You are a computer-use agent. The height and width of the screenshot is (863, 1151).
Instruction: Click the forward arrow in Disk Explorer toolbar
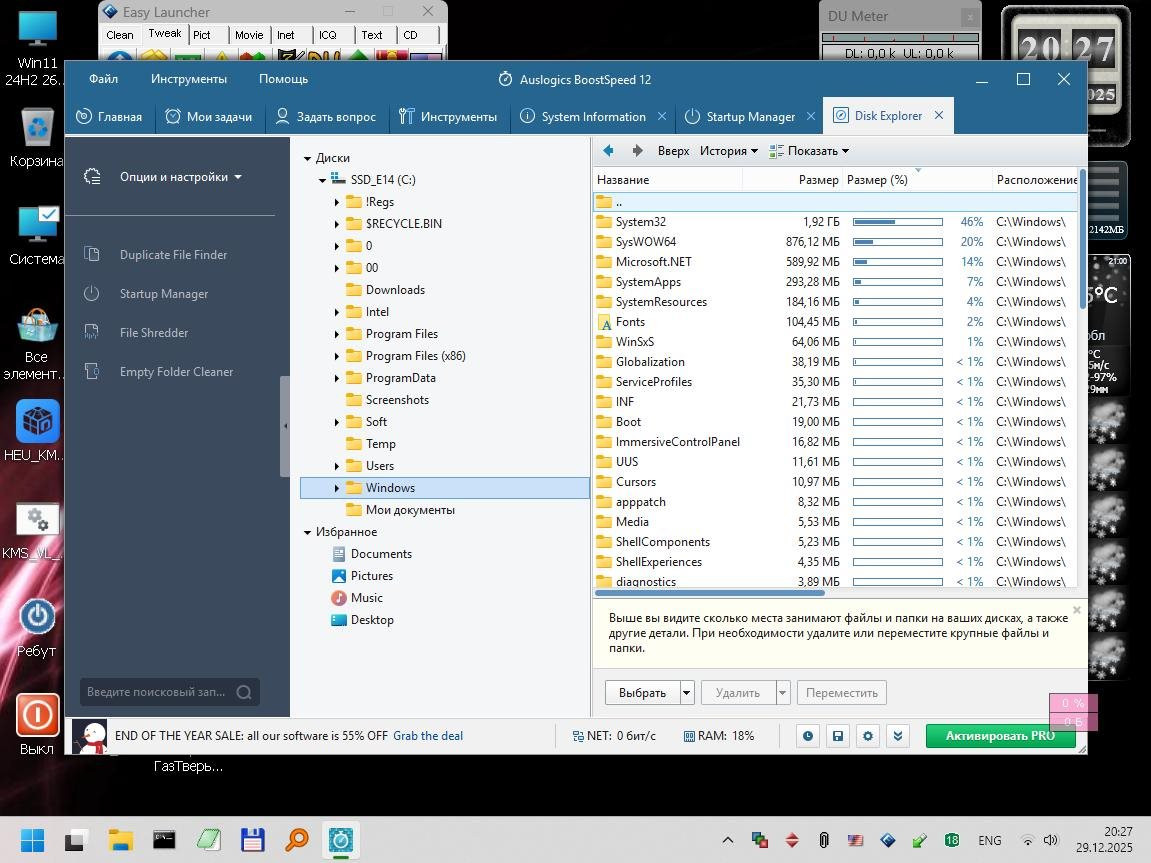637,150
